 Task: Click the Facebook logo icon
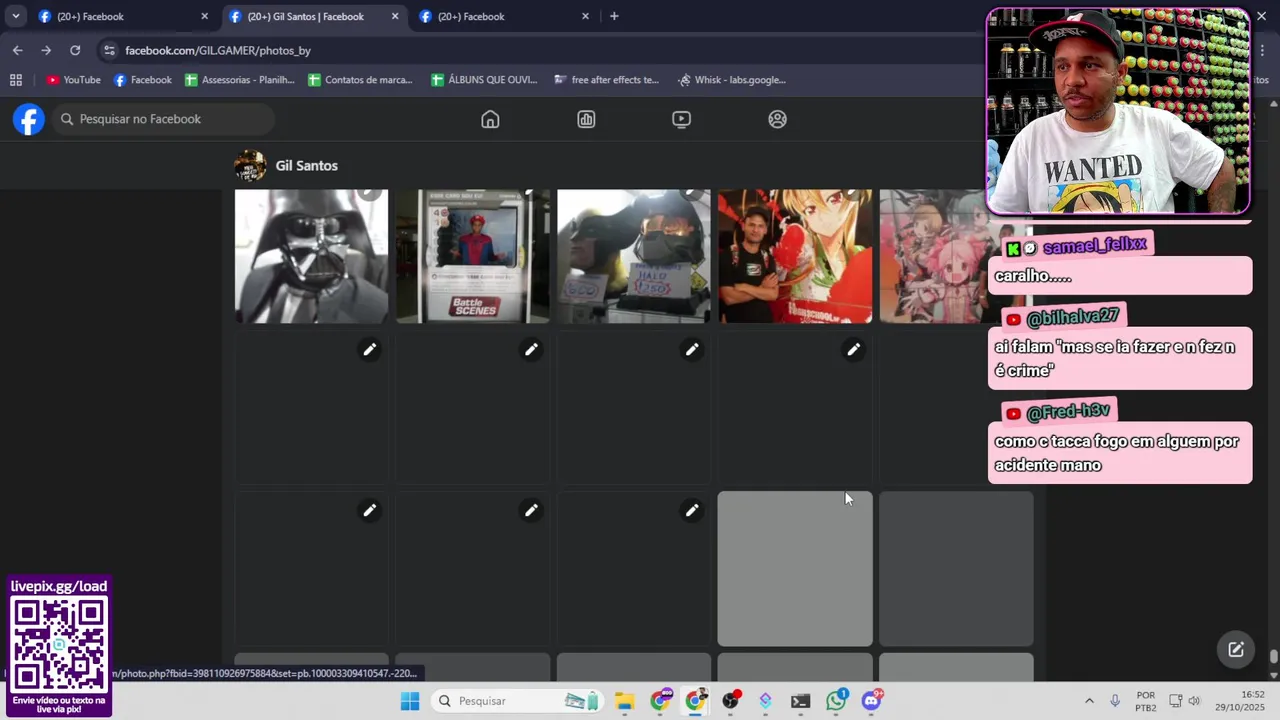pyautogui.click(x=29, y=119)
